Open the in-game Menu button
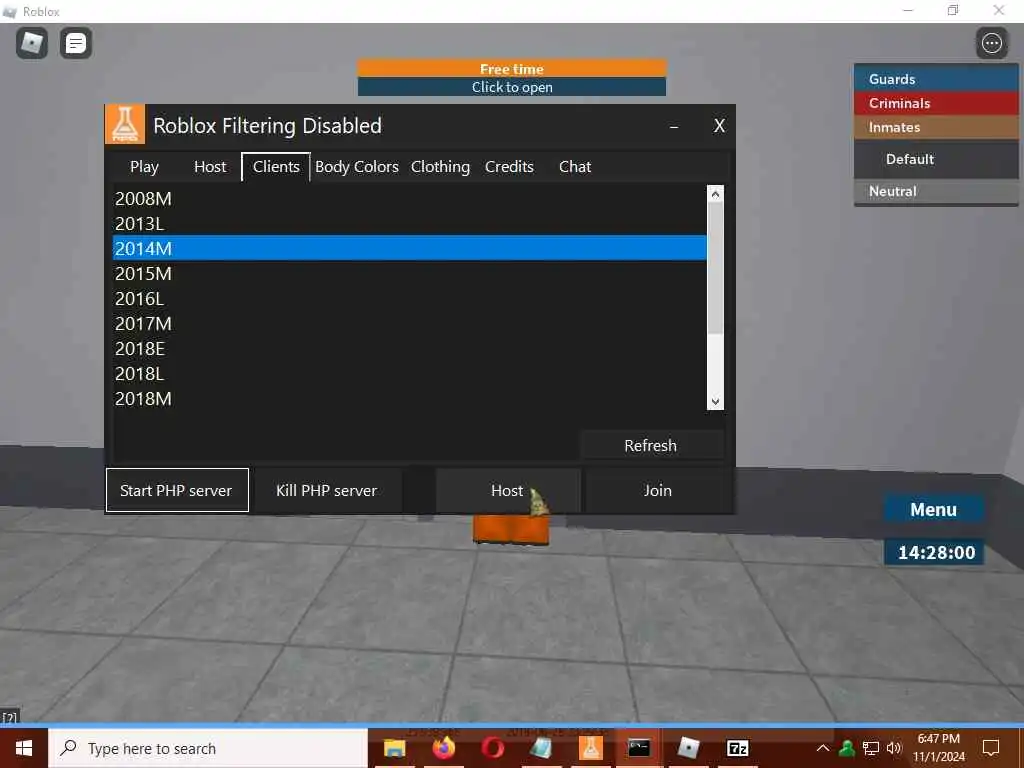The height and width of the screenshot is (768, 1024). coord(933,509)
